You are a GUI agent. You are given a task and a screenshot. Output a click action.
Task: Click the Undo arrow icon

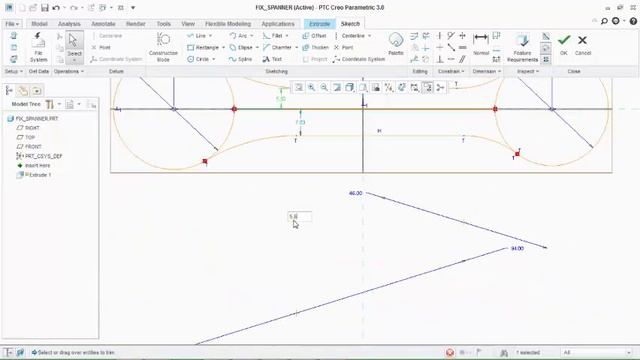pos(56,8)
